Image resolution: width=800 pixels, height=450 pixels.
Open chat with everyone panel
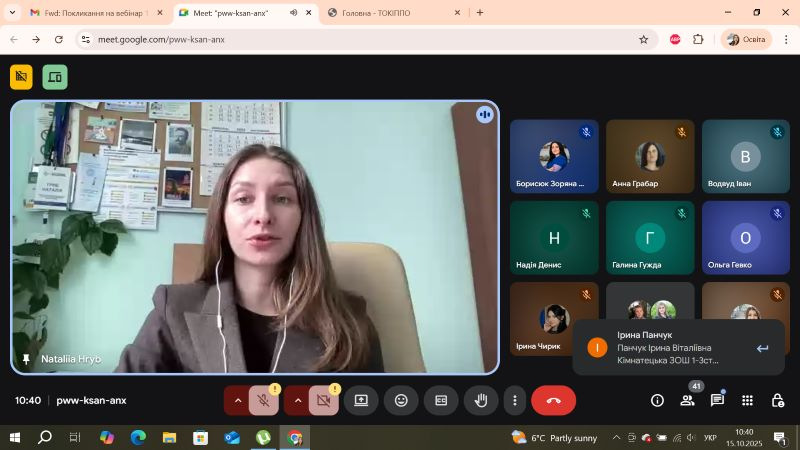pos(717,400)
